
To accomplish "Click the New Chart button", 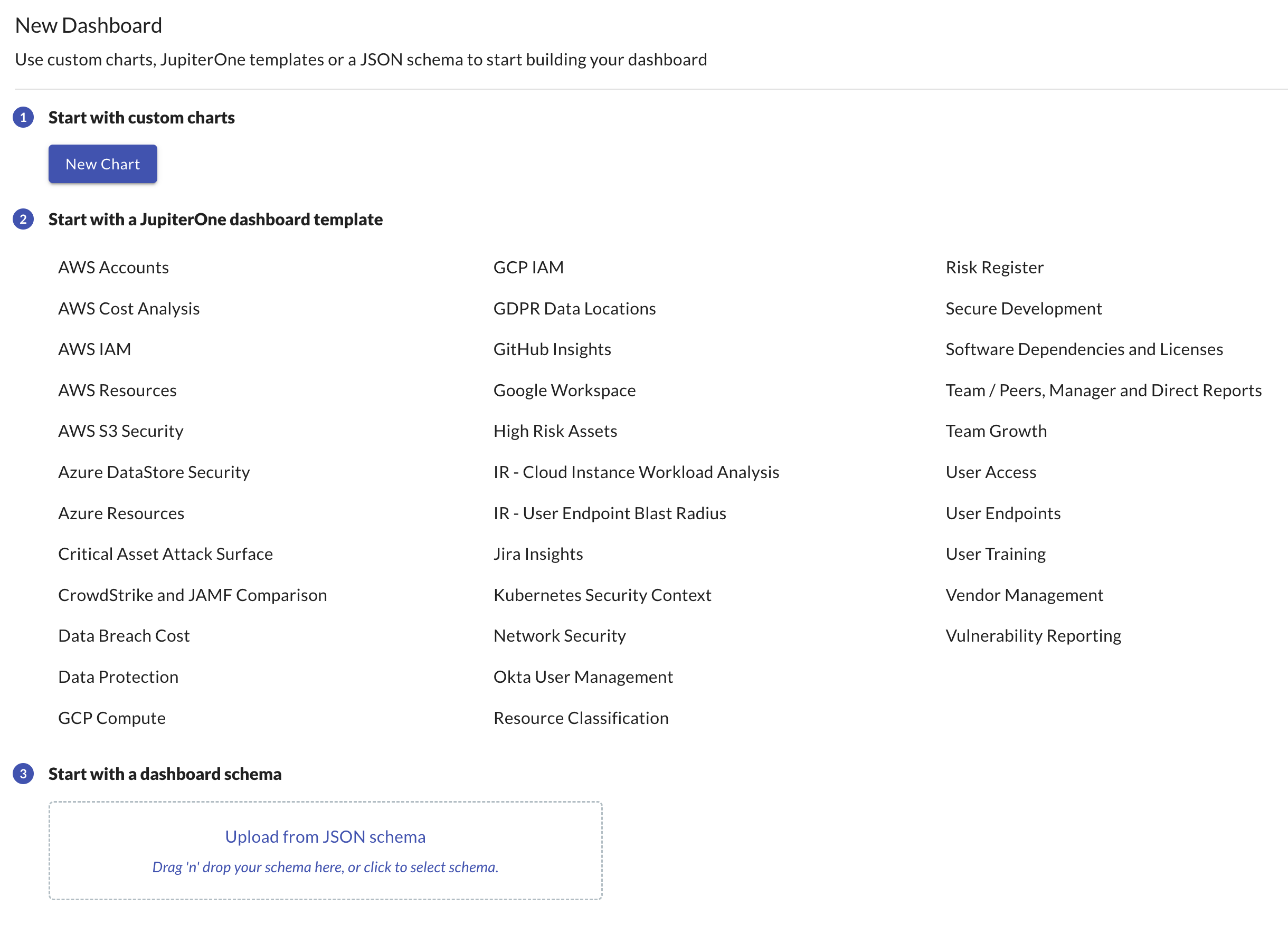I will 102,164.
